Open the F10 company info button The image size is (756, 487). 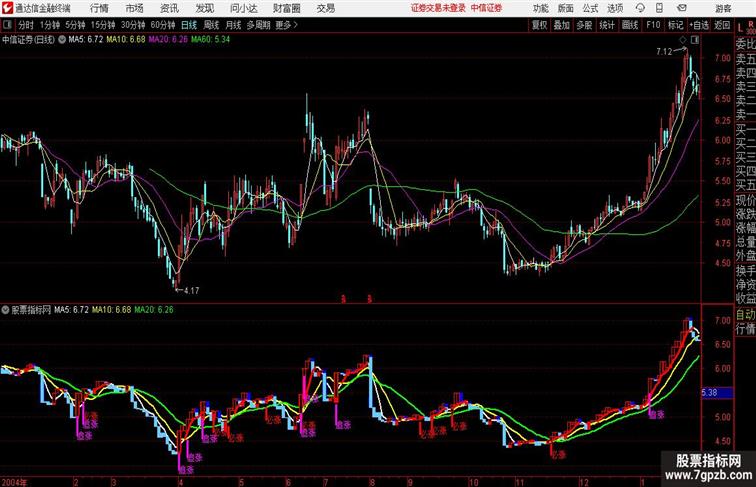[x=653, y=25]
